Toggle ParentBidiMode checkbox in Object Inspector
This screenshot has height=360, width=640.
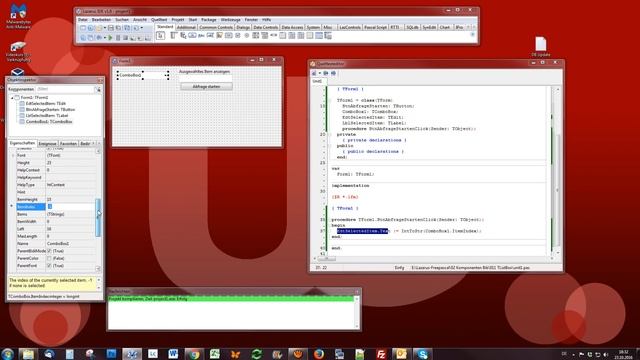(49, 251)
